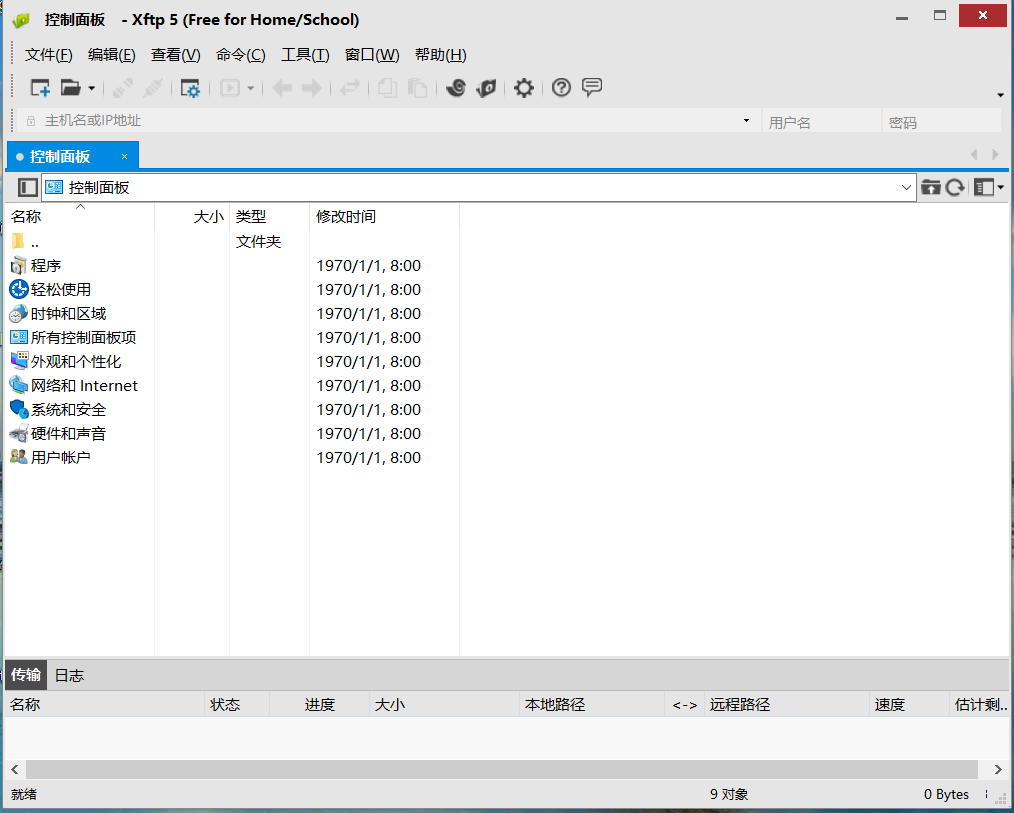Sort files by the 名称 column header
Image resolution: width=1014 pixels, height=813 pixels.
[80, 216]
